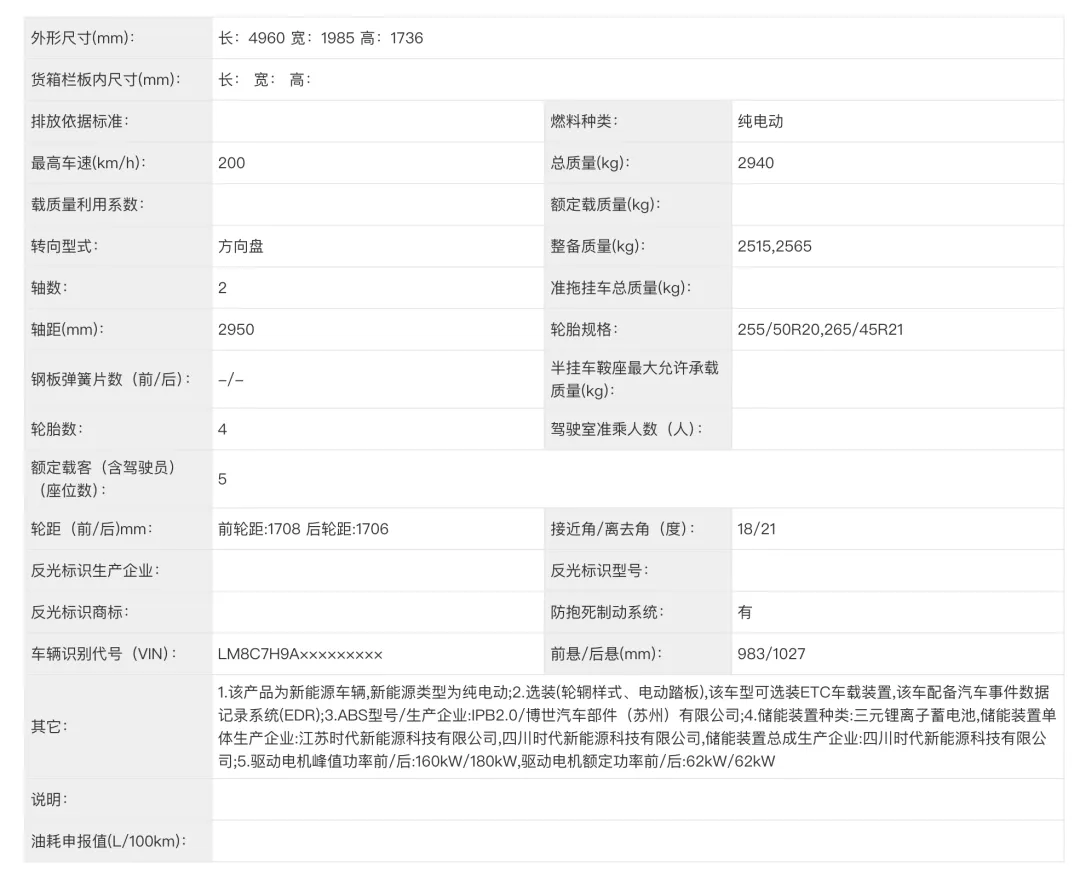
Task: Click the 总质量(kg) label
Action: point(590,163)
